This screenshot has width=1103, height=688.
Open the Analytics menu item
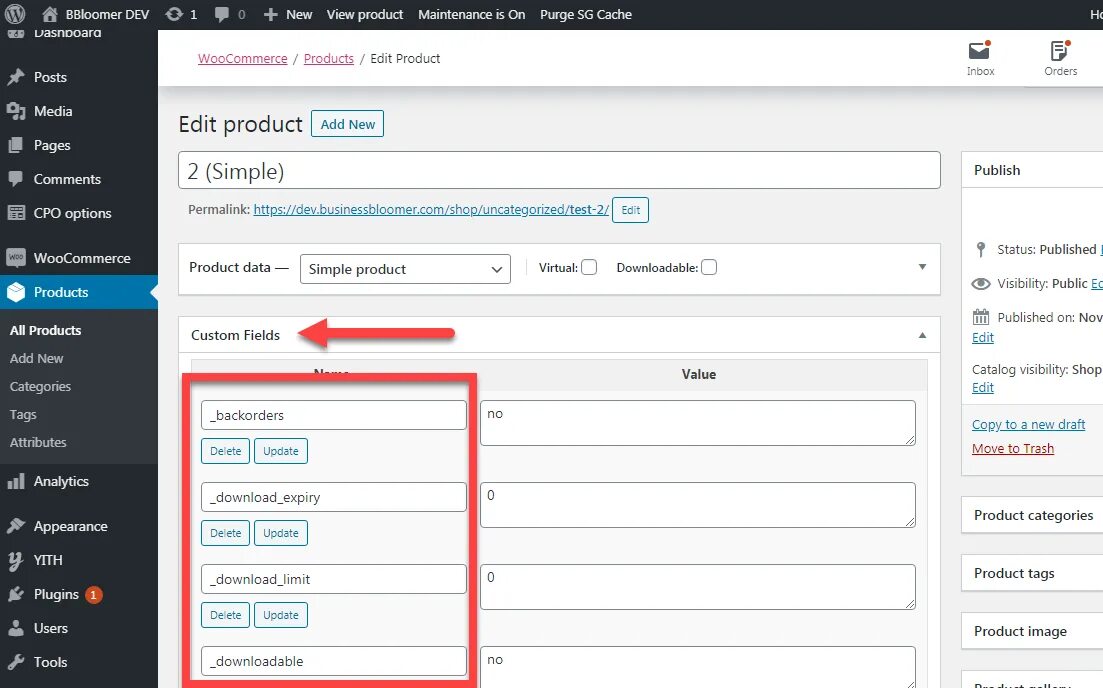pos(61,481)
